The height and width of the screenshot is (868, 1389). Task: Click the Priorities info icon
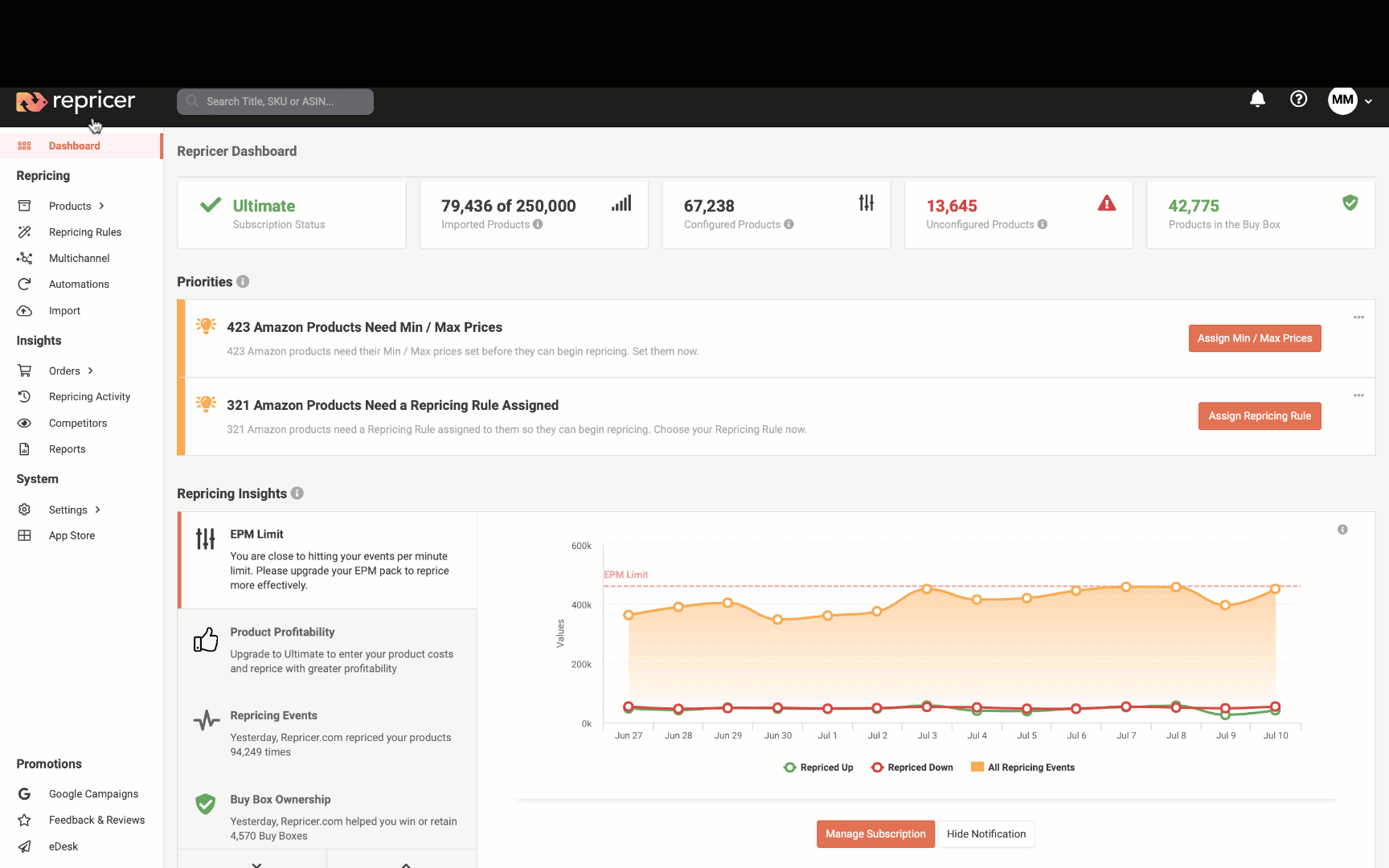(243, 281)
